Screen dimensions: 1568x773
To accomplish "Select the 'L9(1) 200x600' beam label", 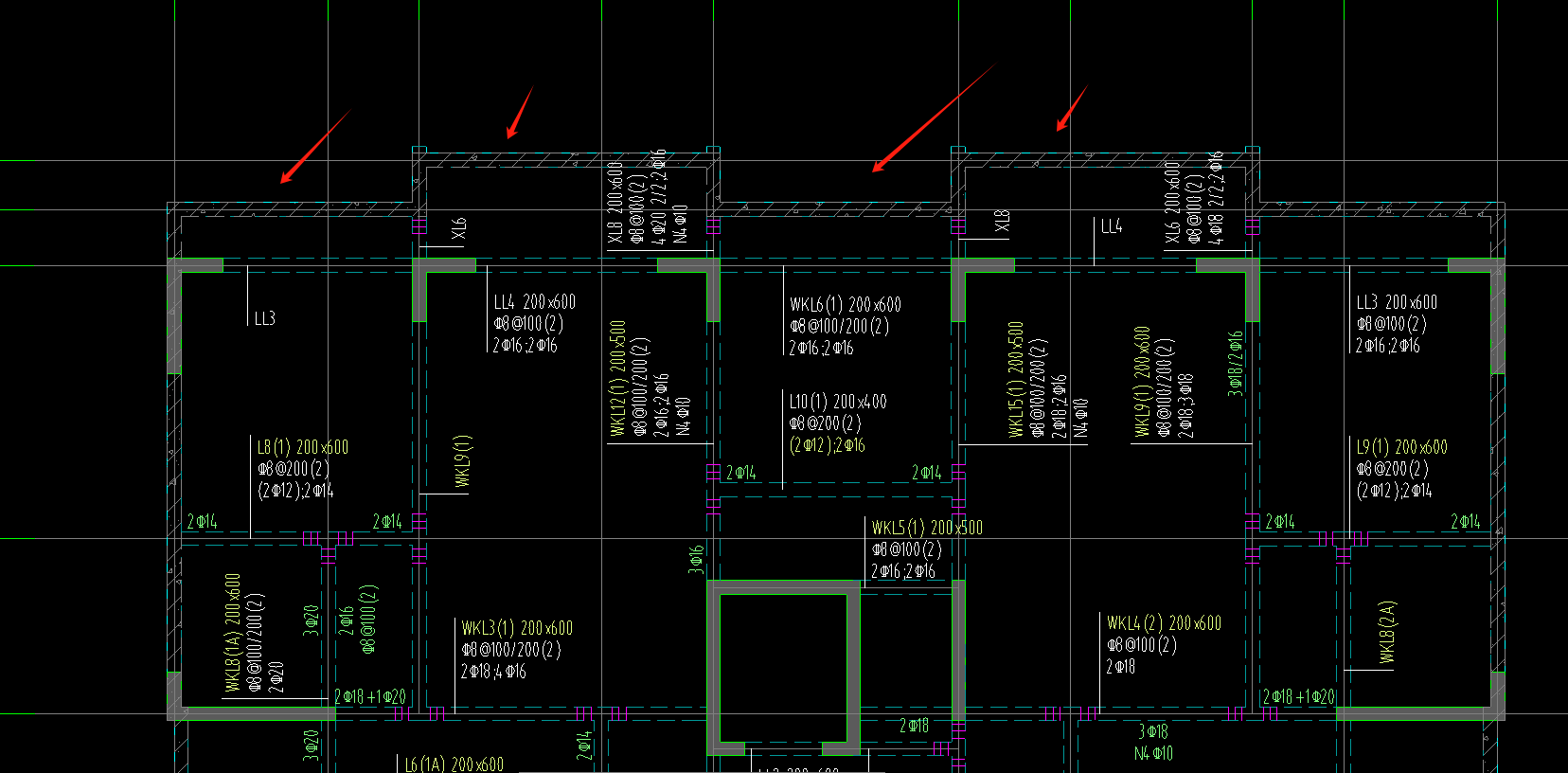I will click(1401, 447).
